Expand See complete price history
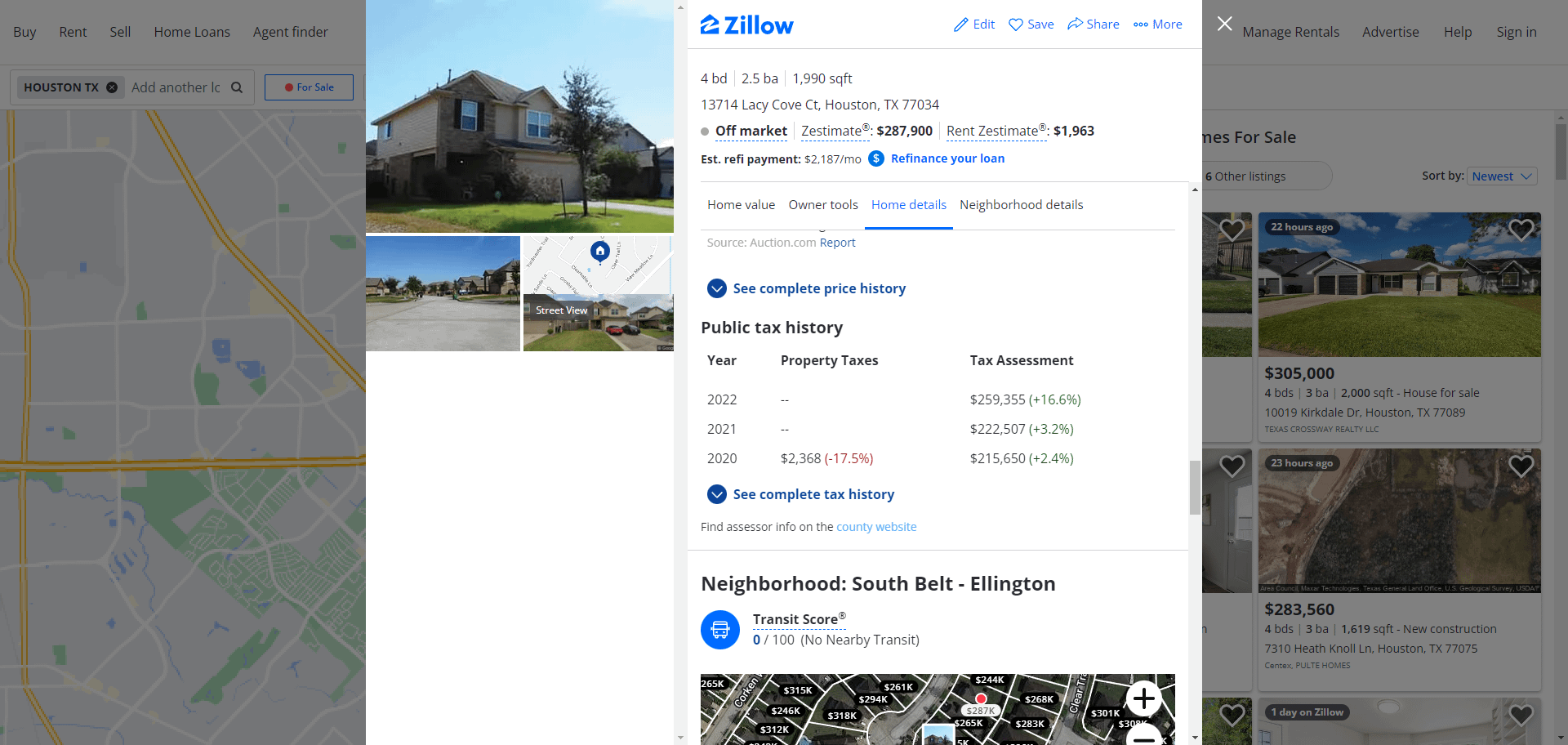Screen dimensions: 1568x745 tap(807, 288)
